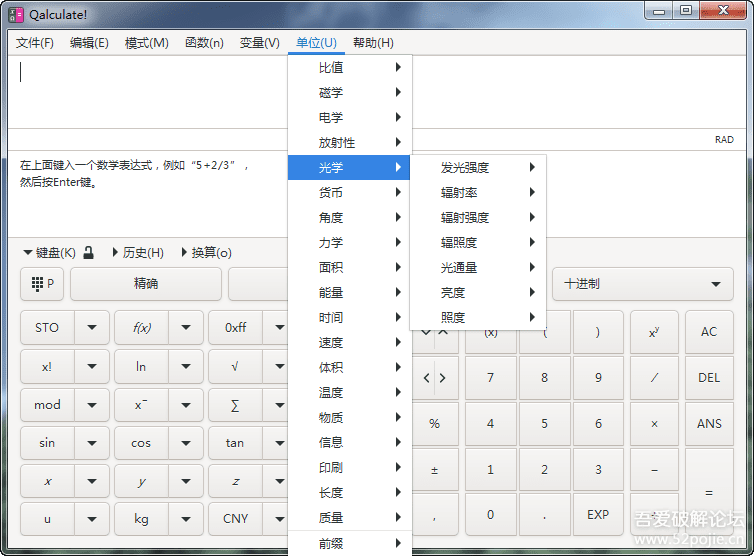Screen dimensions: 754x556
Task: Open the 模式(M) menu
Action: coord(147,43)
